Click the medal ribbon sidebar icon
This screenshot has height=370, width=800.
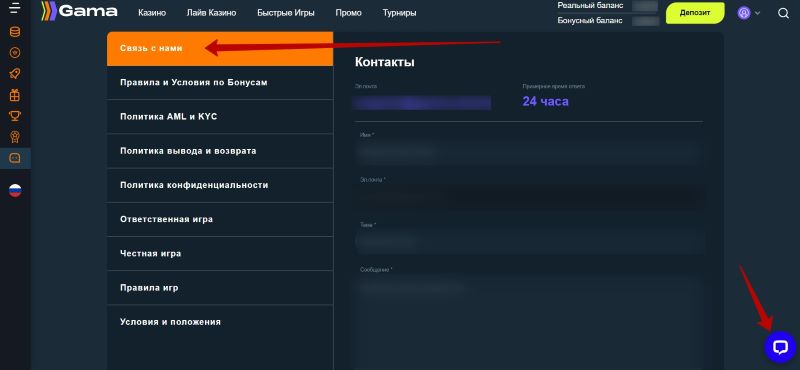[15, 137]
